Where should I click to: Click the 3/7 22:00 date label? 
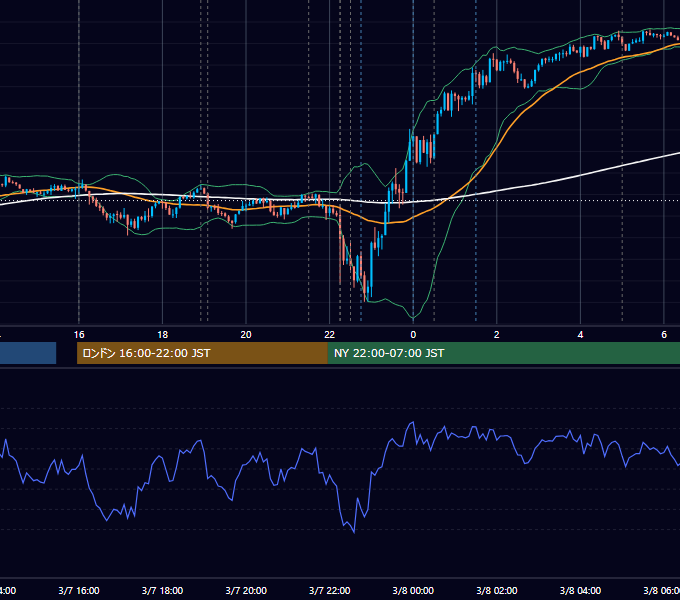tap(330, 590)
